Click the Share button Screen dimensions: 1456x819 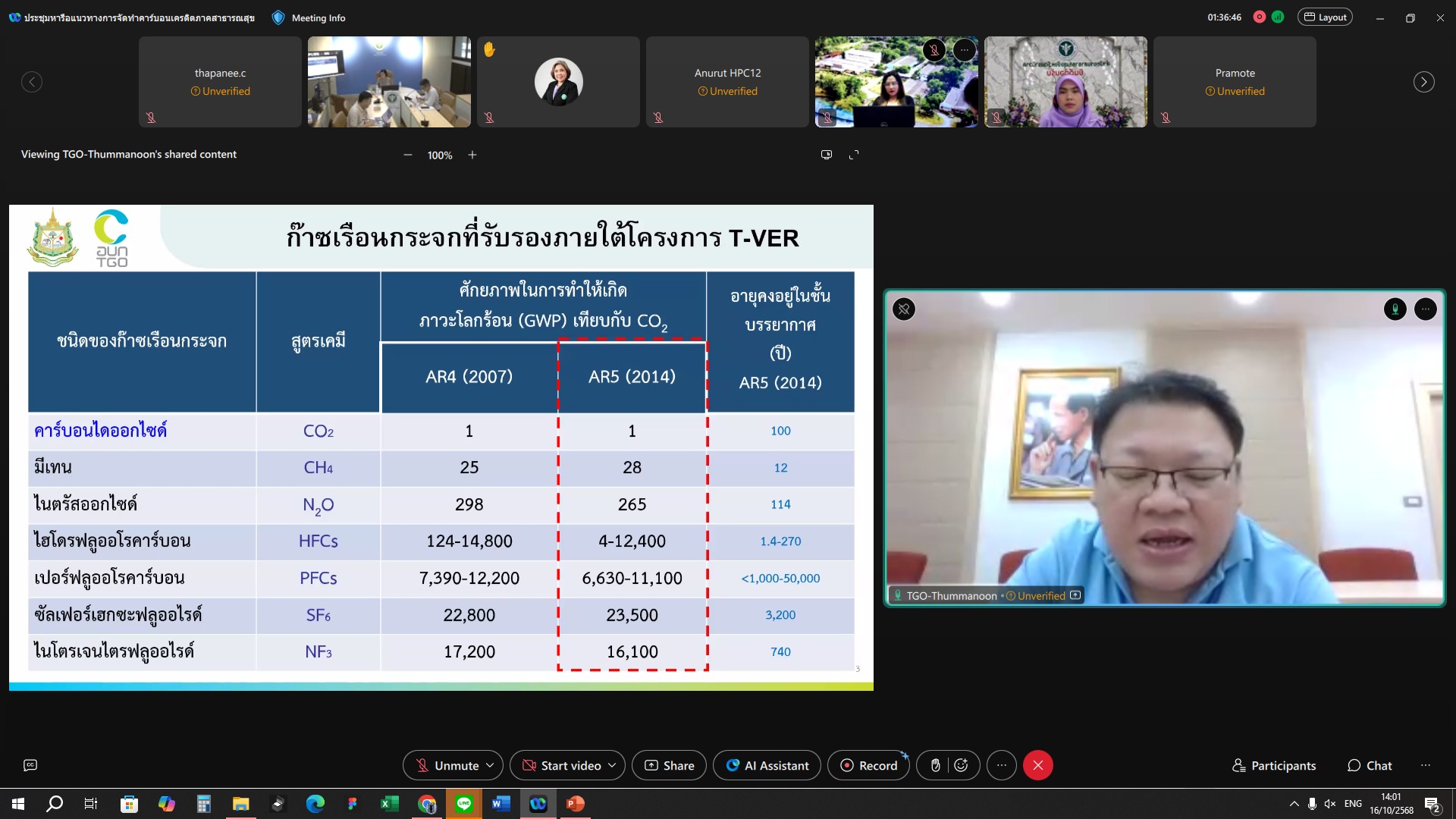669,765
